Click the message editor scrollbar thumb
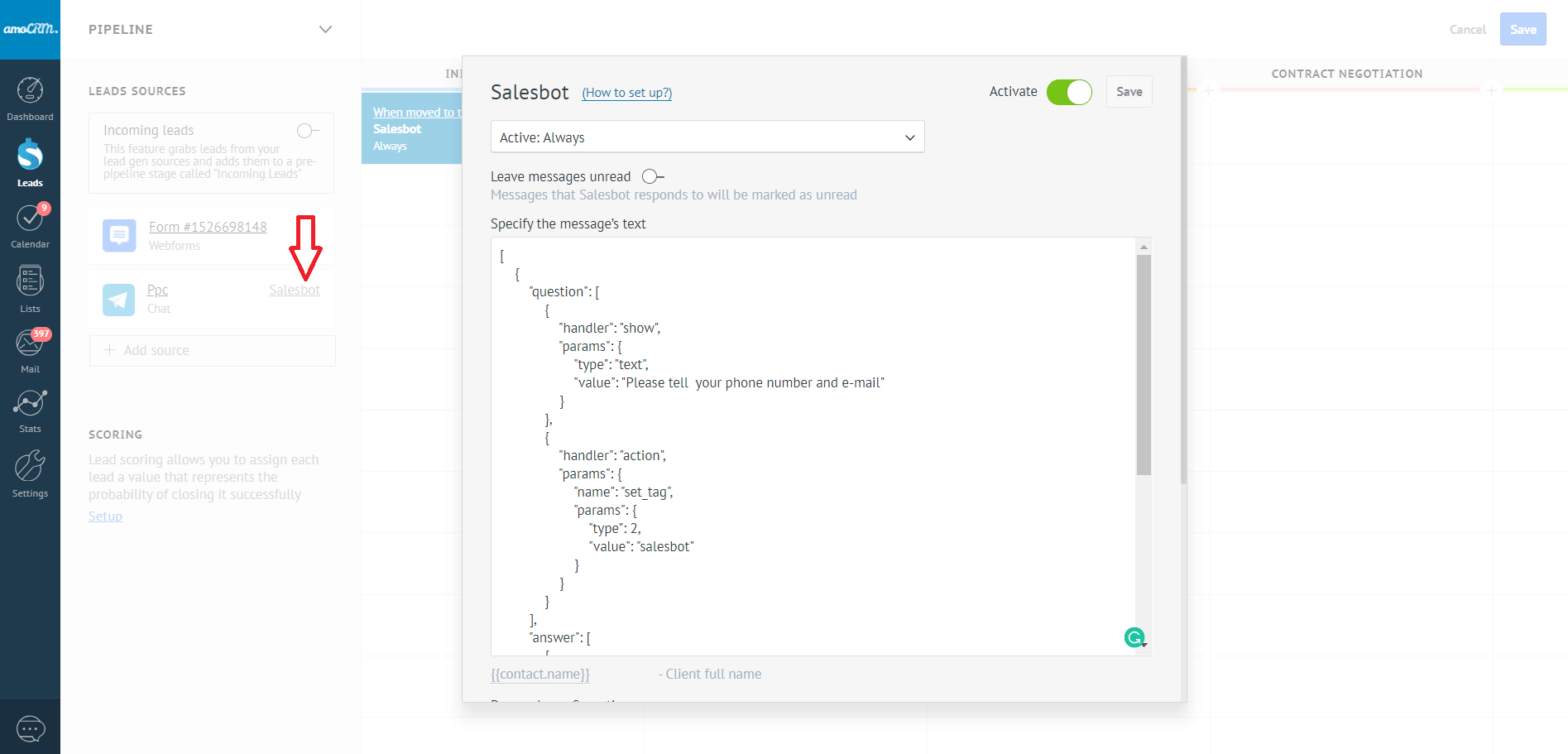This screenshot has height=754, width=1568. pyautogui.click(x=1144, y=364)
